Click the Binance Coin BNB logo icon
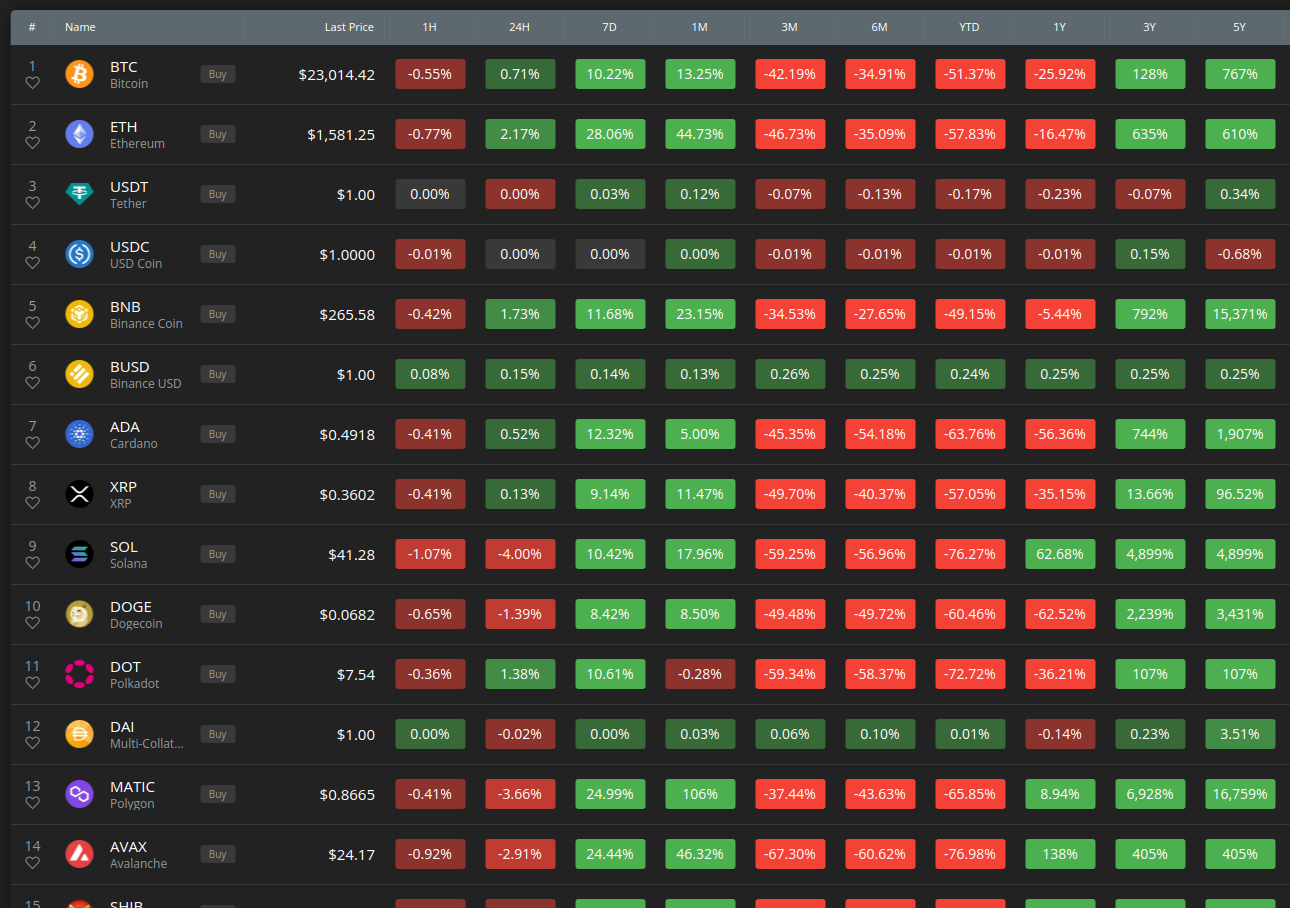 click(79, 314)
